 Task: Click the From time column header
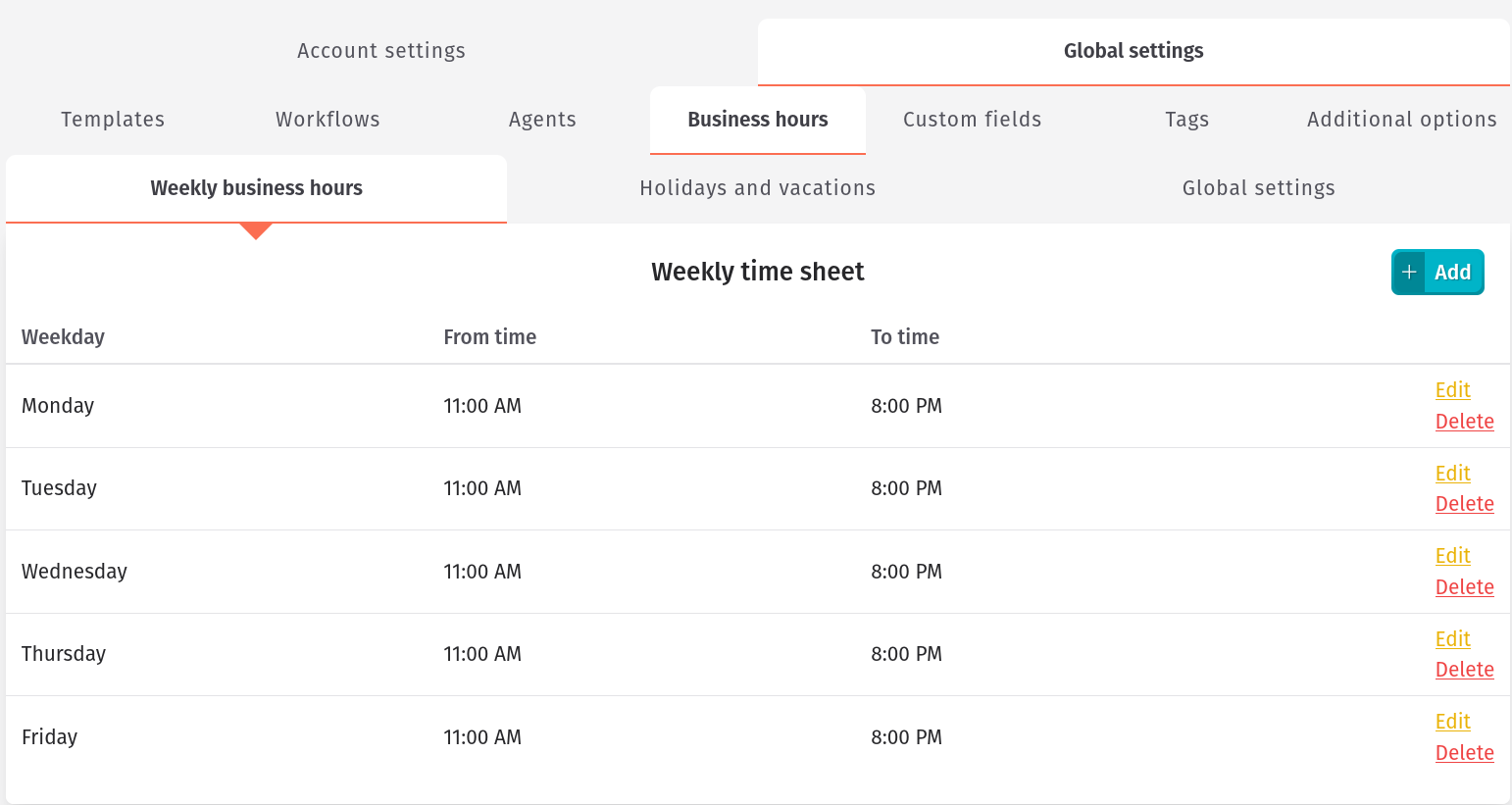489,337
